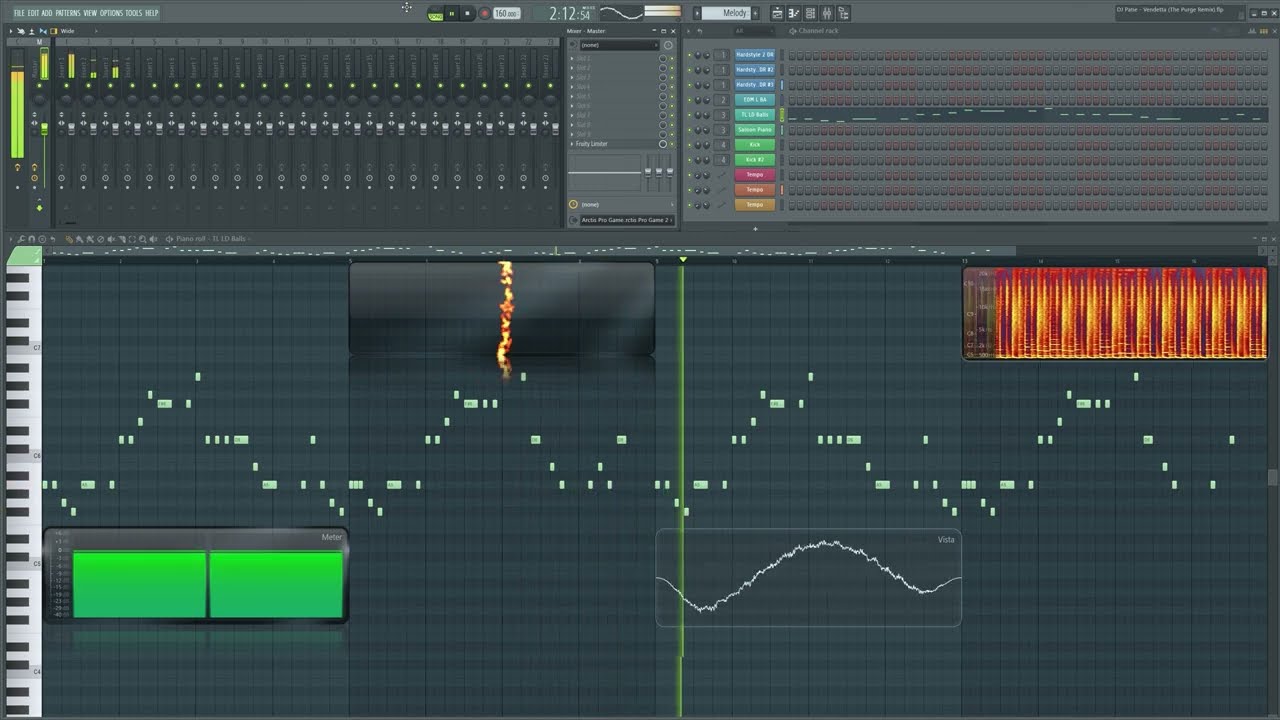Open the VIEW menu
1280x720 pixels.
pos(90,13)
